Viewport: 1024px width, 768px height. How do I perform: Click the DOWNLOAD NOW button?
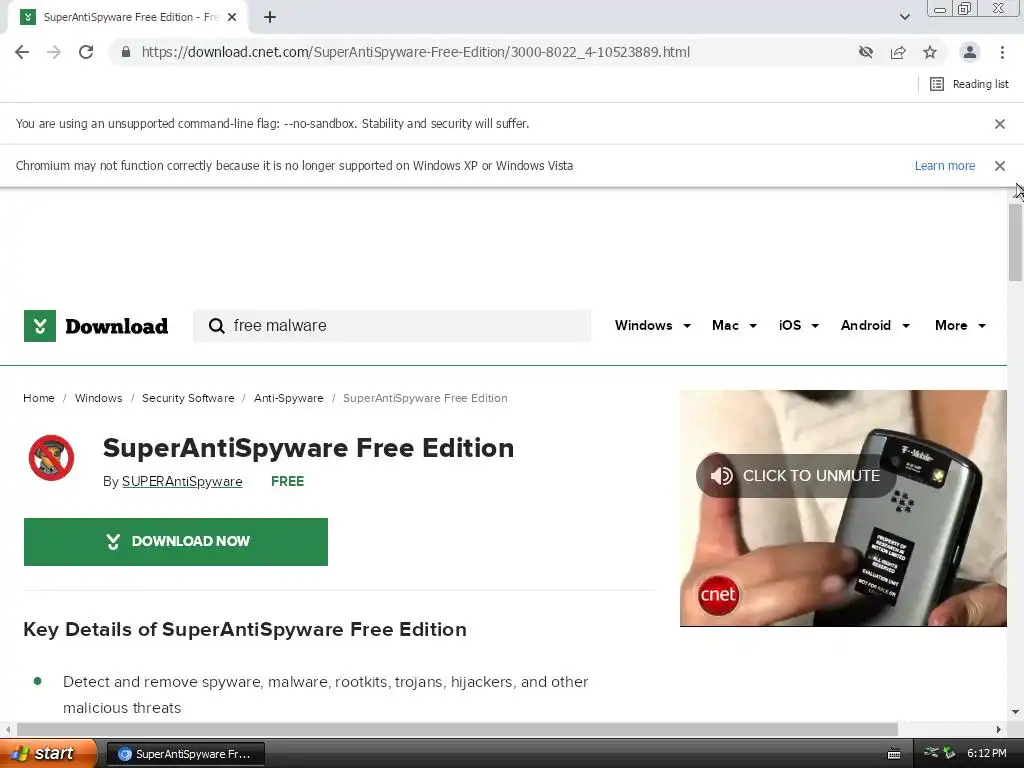coord(176,542)
